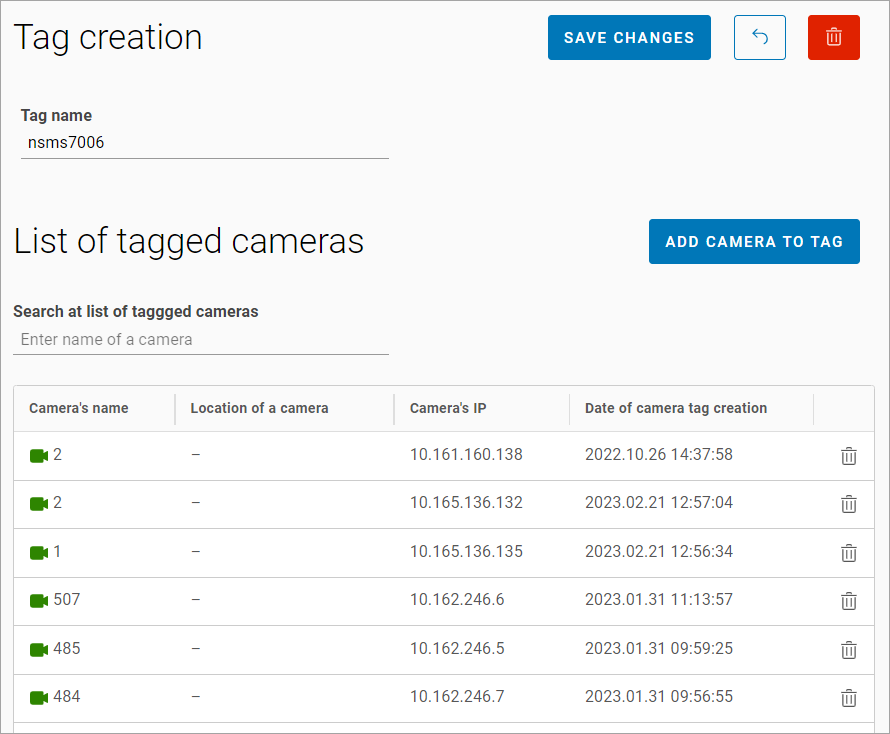Click green camera icon for camera 507

[39, 601]
